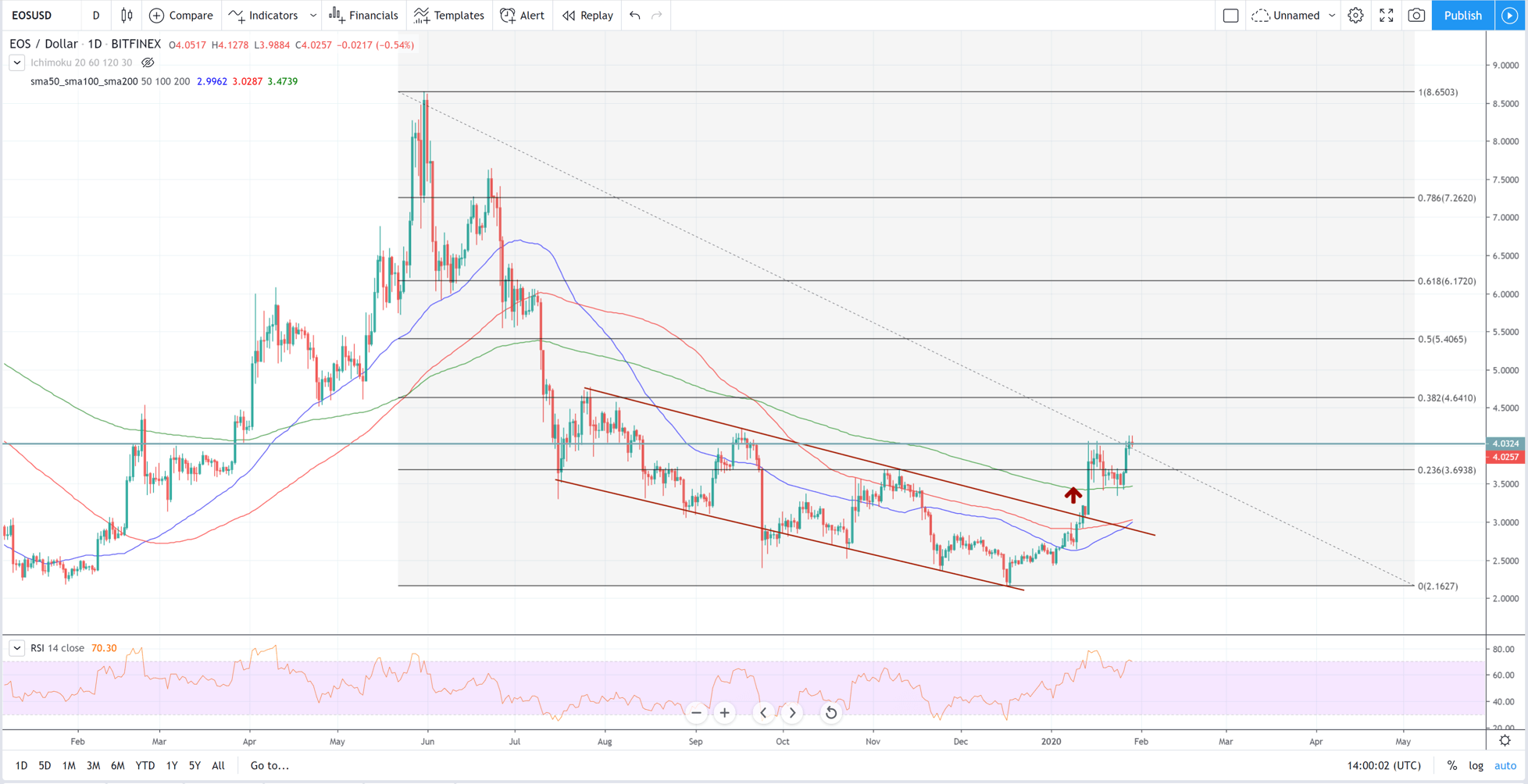1528x784 pixels.
Task: Take a chart snapshot with the camera
Action: point(1416,16)
